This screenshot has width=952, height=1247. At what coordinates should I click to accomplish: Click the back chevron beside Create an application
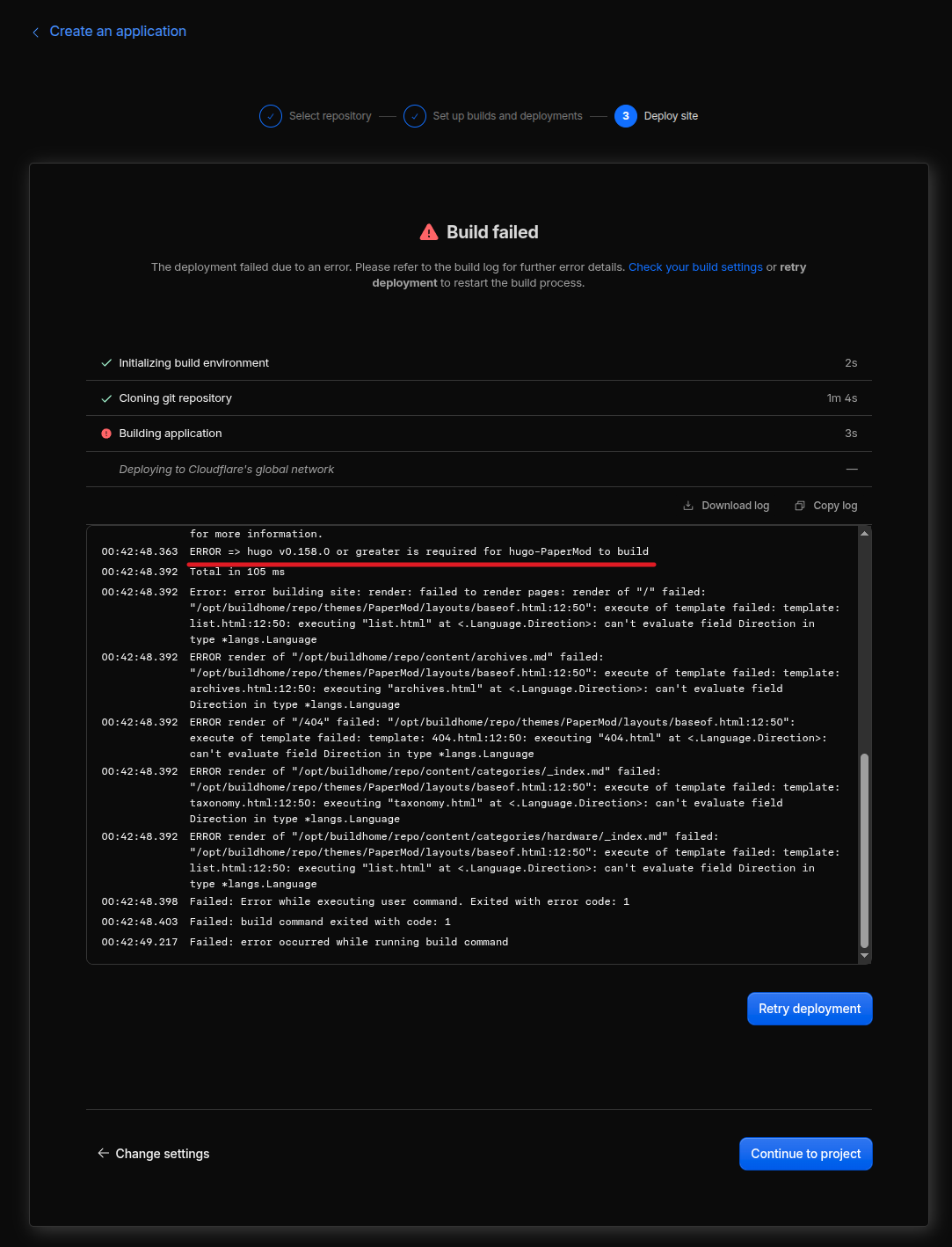36,33
